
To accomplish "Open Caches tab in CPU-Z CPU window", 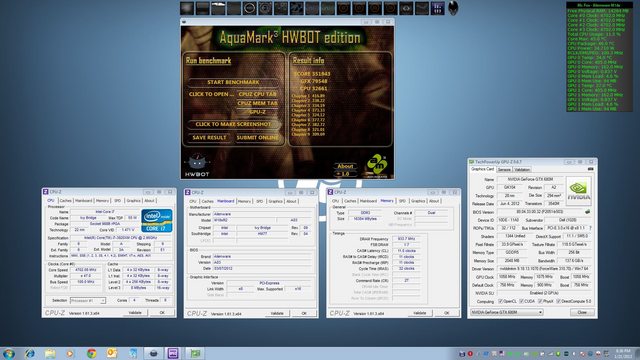I will [65, 201].
